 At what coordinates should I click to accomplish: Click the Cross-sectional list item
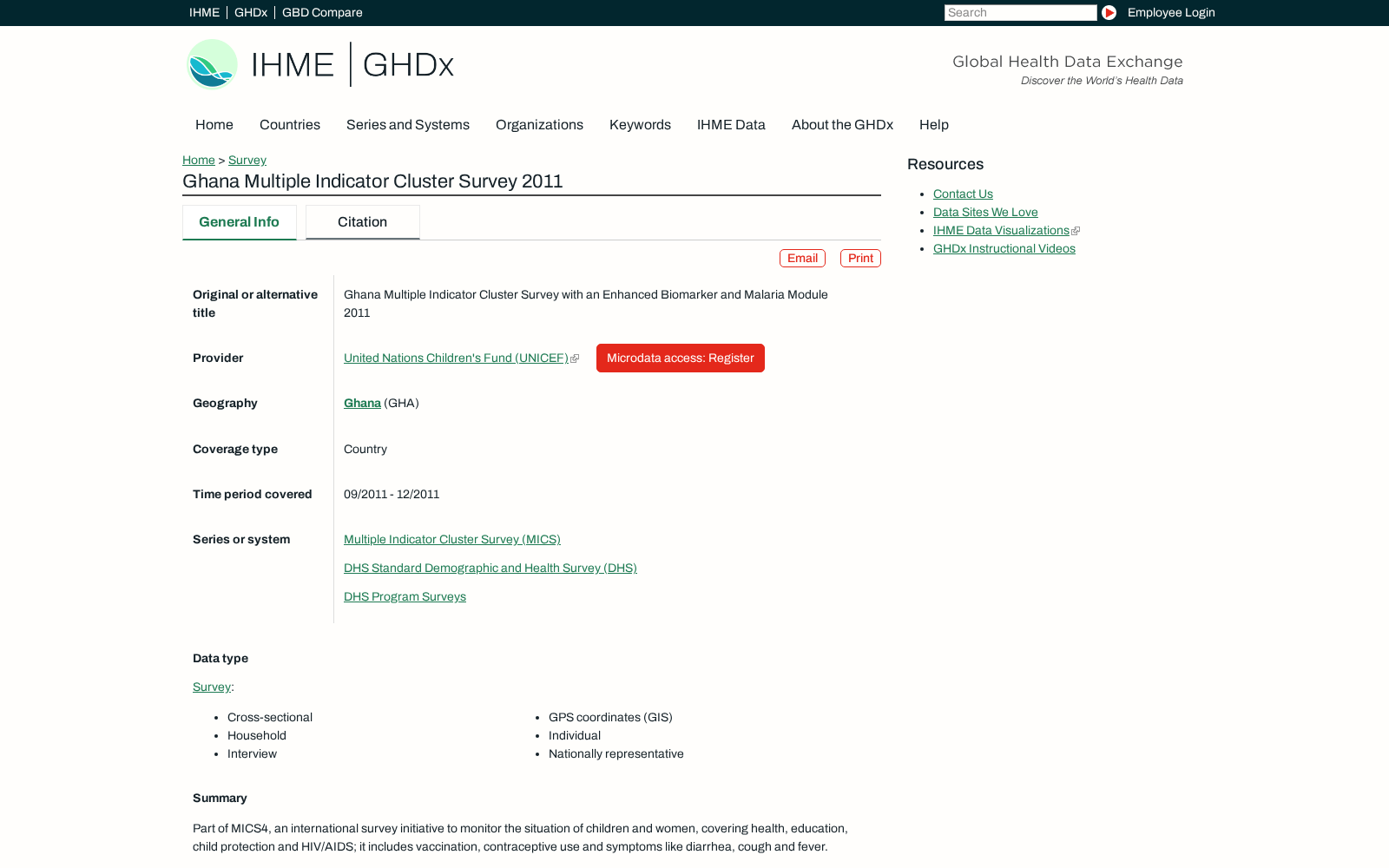pyautogui.click(x=270, y=718)
